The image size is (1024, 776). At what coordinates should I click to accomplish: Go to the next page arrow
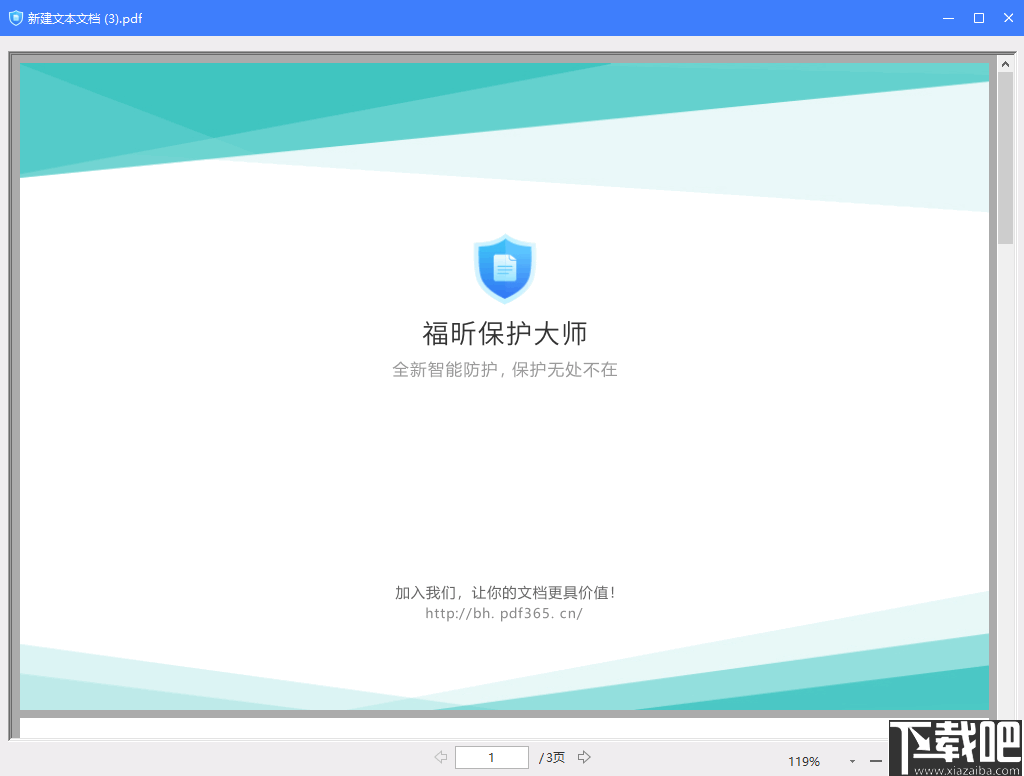tap(584, 757)
